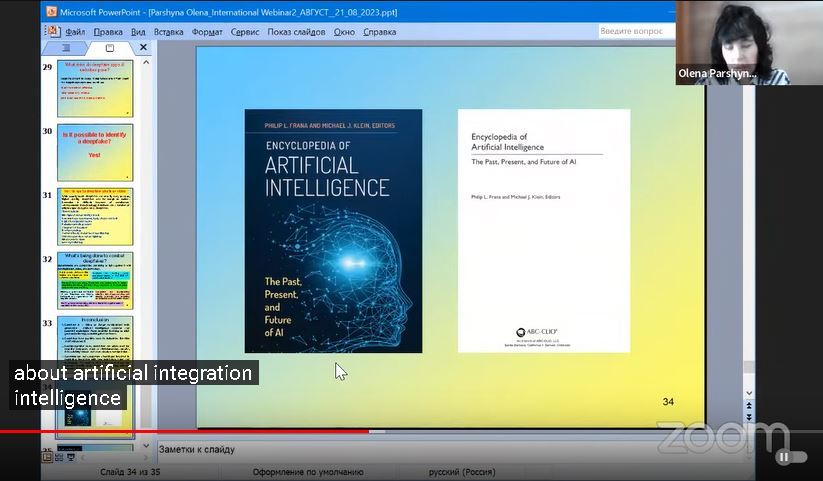Switch to the Slides thumbnail tab
Viewport: 823px width, 481px height.
(x=110, y=48)
